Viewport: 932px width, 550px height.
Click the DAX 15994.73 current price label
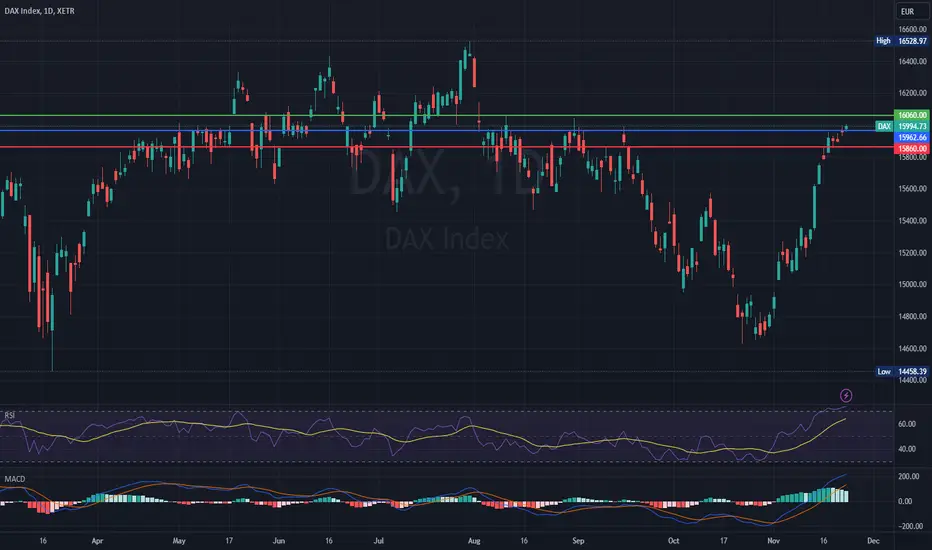902,126
